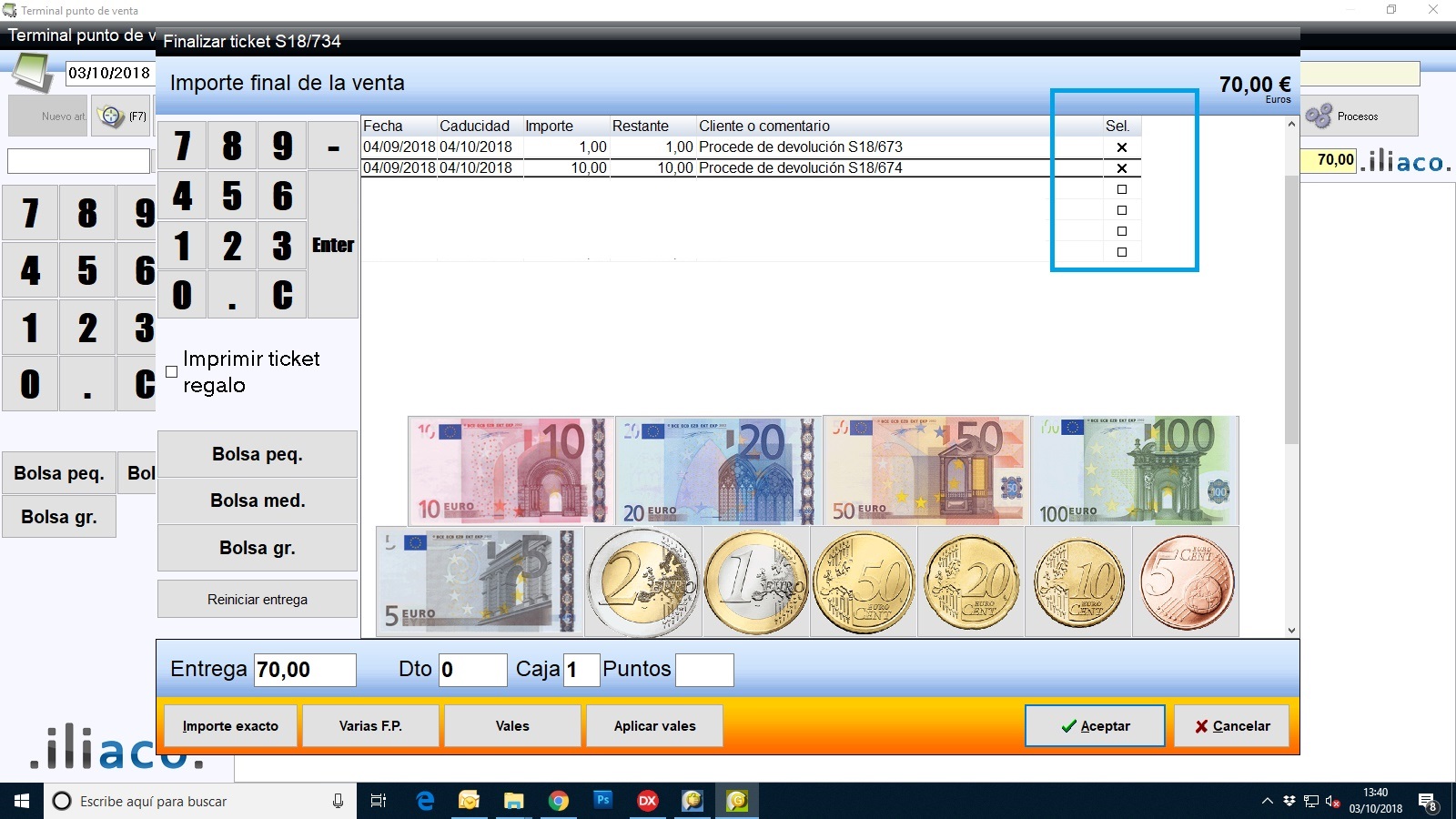
Task: Check the fourth row Sel. checkbox
Action: pos(1121,210)
